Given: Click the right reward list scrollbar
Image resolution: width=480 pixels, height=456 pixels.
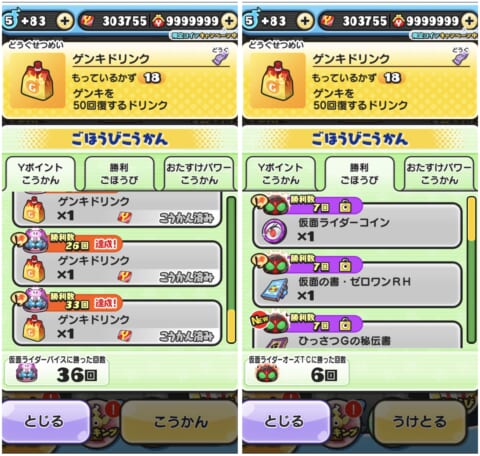Looking at the screenshot, I should [x=471, y=270].
